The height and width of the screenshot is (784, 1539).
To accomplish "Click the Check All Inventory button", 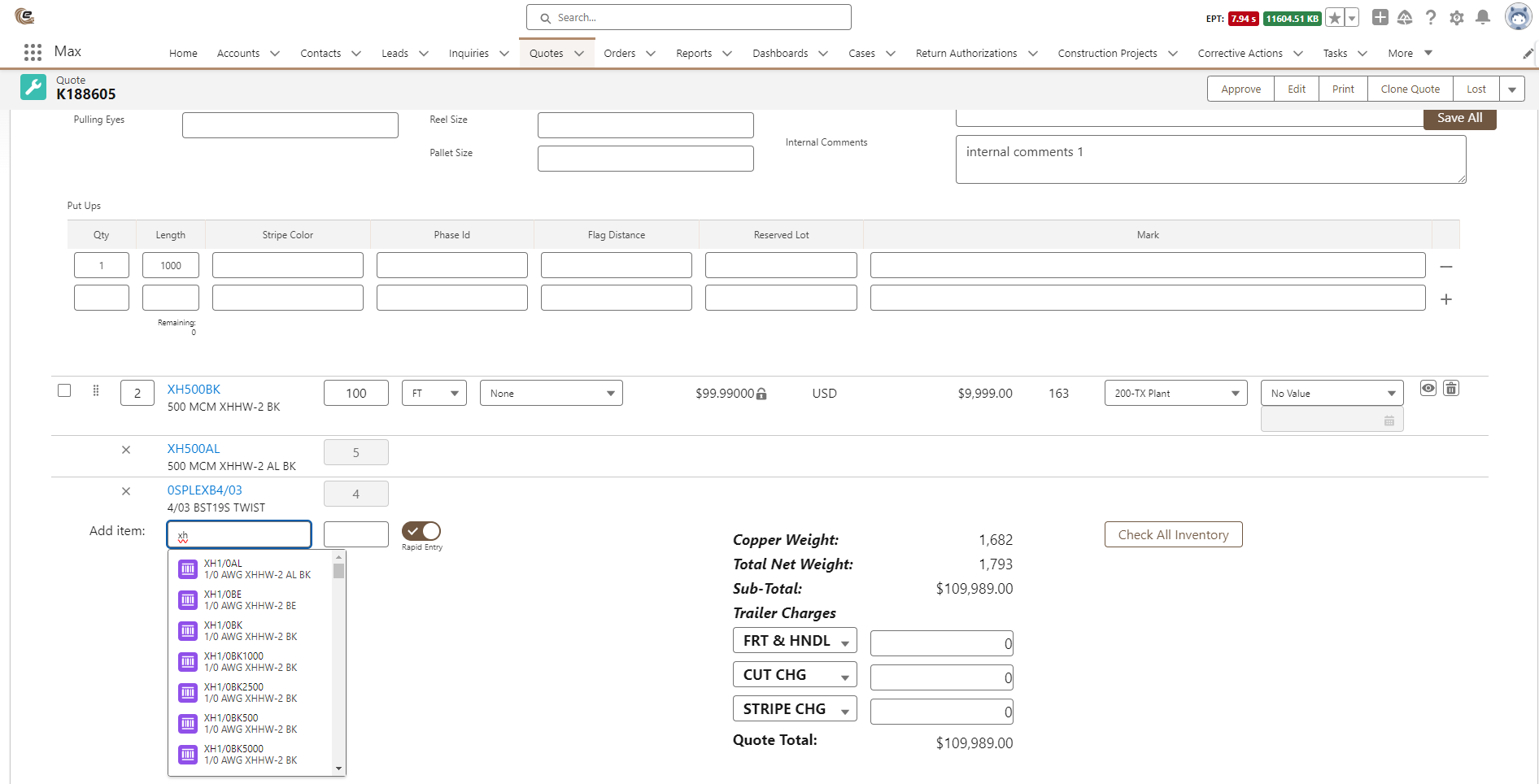I will (1173, 534).
